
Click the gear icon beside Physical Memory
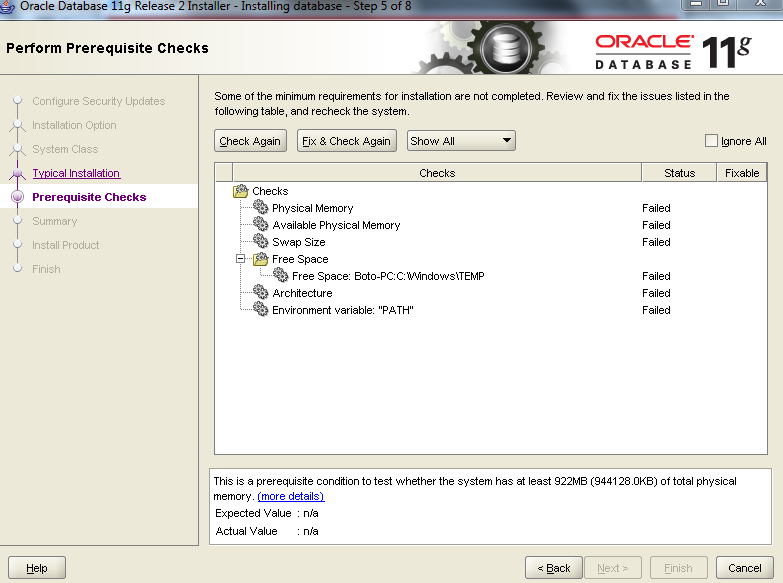(x=261, y=208)
